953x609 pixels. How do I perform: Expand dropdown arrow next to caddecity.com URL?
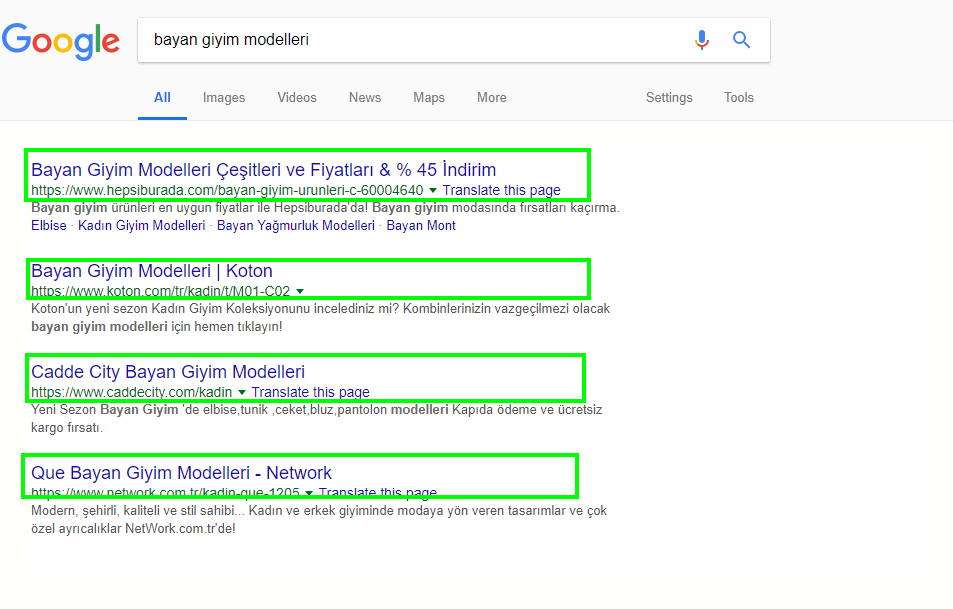point(242,393)
